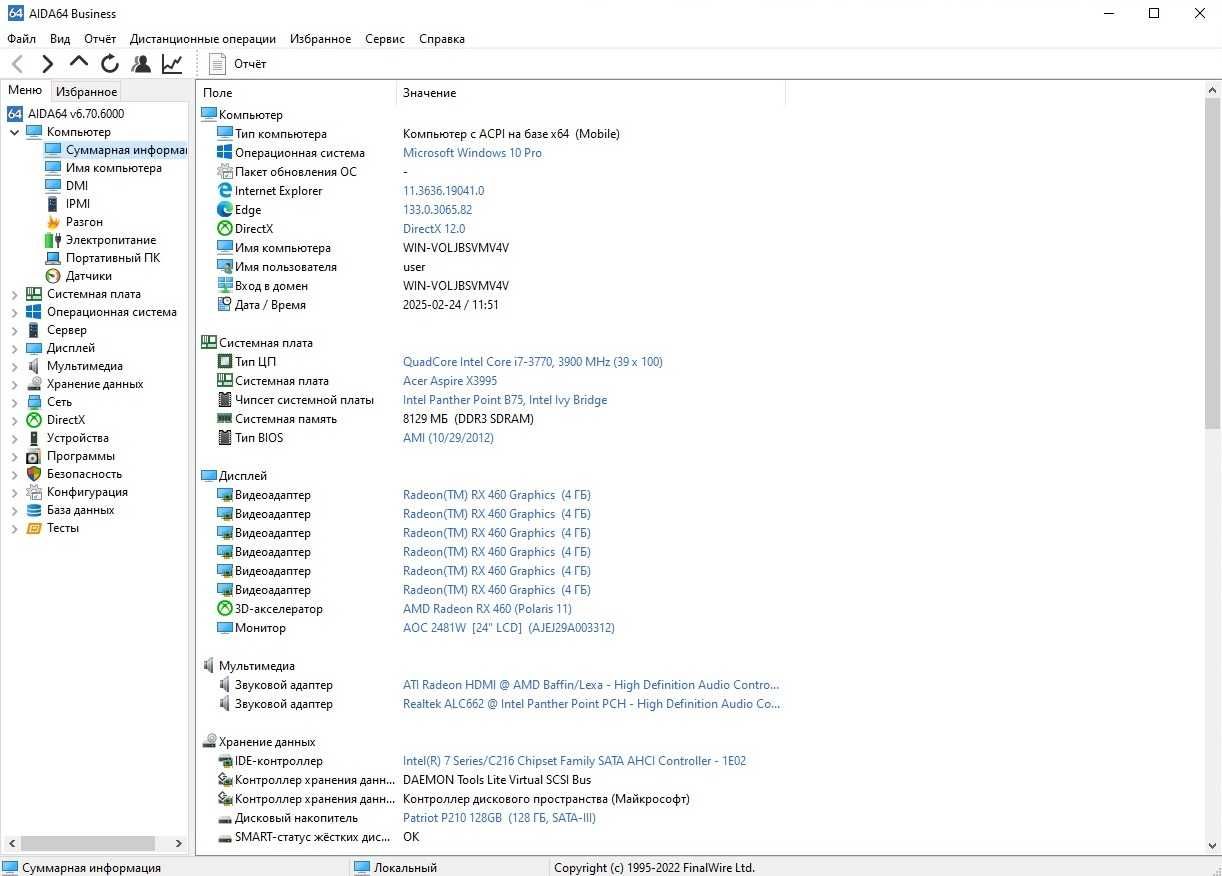This screenshot has height=876, width=1222.
Task: Click the Значение column header
Action: coord(591,93)
